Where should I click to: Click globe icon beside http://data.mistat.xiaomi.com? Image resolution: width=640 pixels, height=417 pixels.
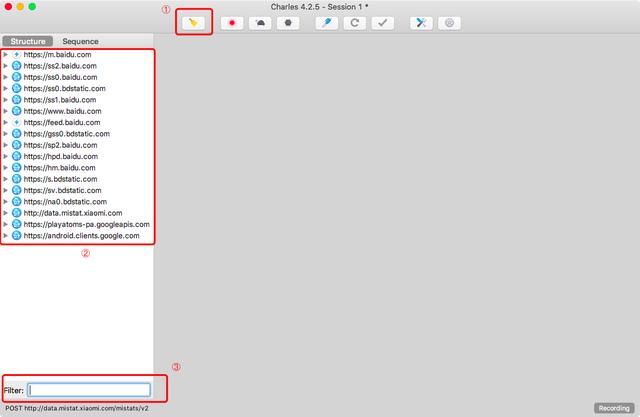coord(17,213)
